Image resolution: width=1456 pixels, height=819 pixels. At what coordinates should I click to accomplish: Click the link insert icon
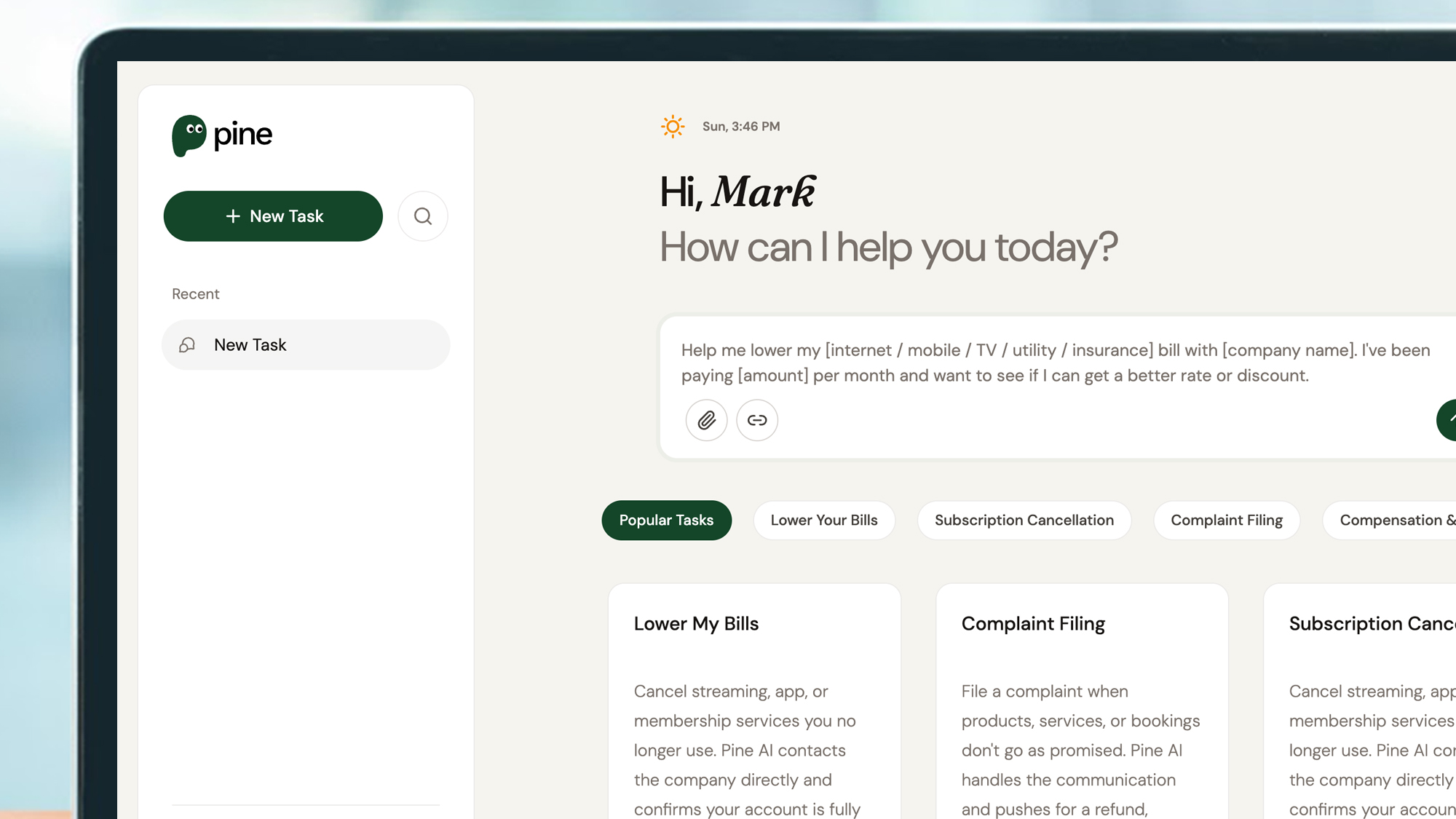757,420
